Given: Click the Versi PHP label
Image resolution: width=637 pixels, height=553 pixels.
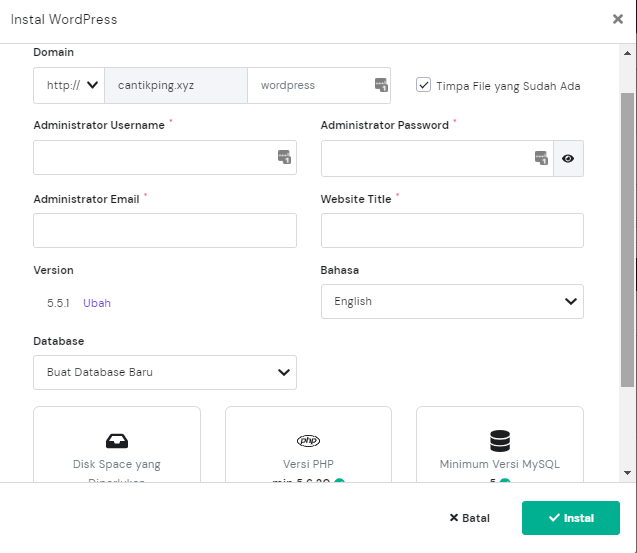Looking at the screenshot, I should tap(308, 464).
